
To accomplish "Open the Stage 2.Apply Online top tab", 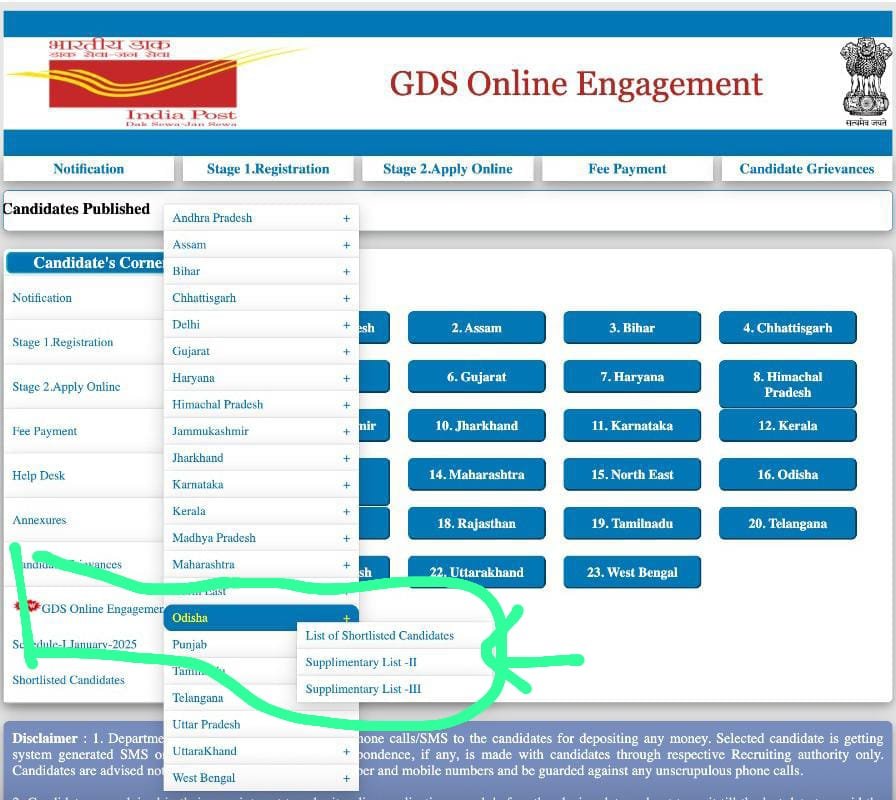I will [x=447, y=169].
